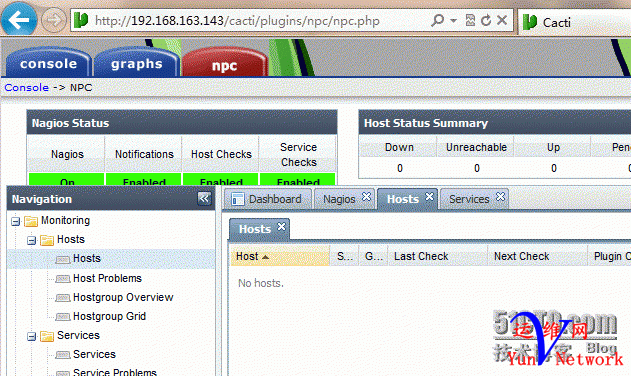Image resolution: width=631 pixels, height=376 pixels.
Task: Stop loading with the X icon in address bar
Action: pyautogui.click(x=502, y=20)
